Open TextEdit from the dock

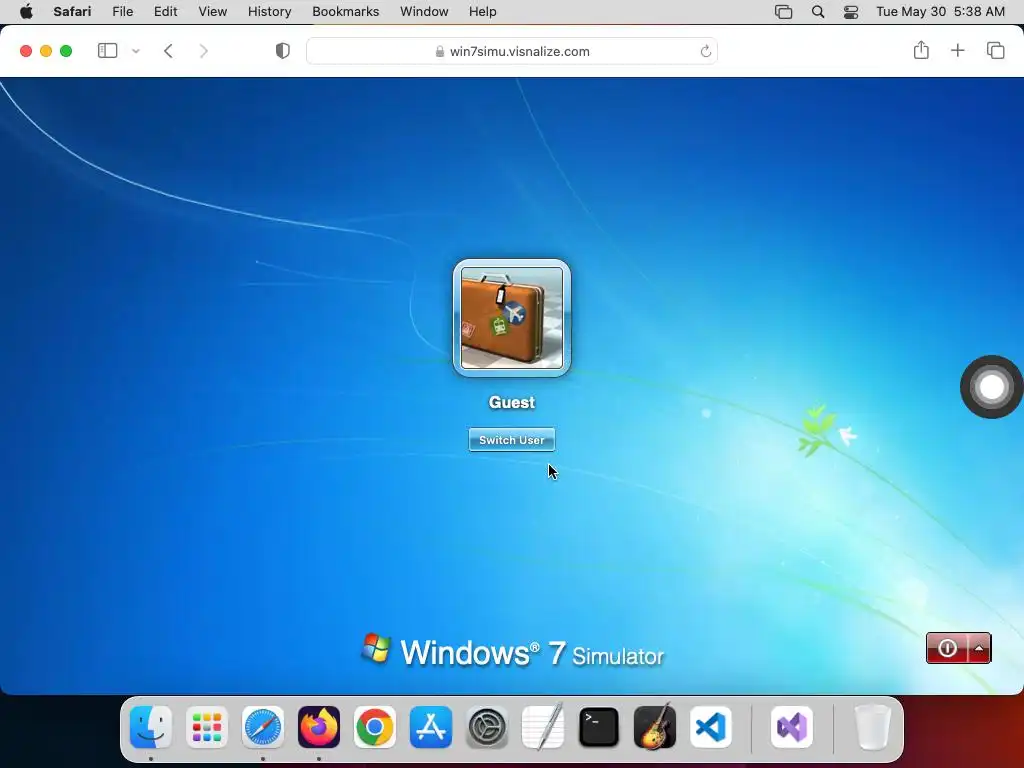(543, 727)
